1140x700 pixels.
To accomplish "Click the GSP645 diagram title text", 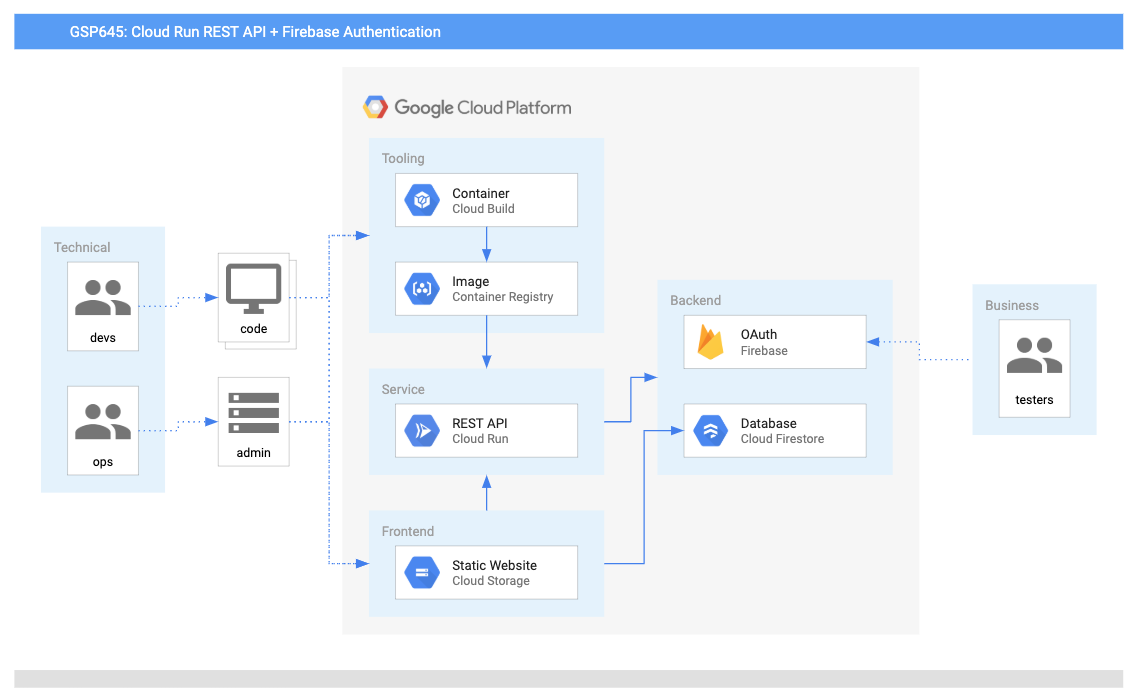I will pos(255,32).
